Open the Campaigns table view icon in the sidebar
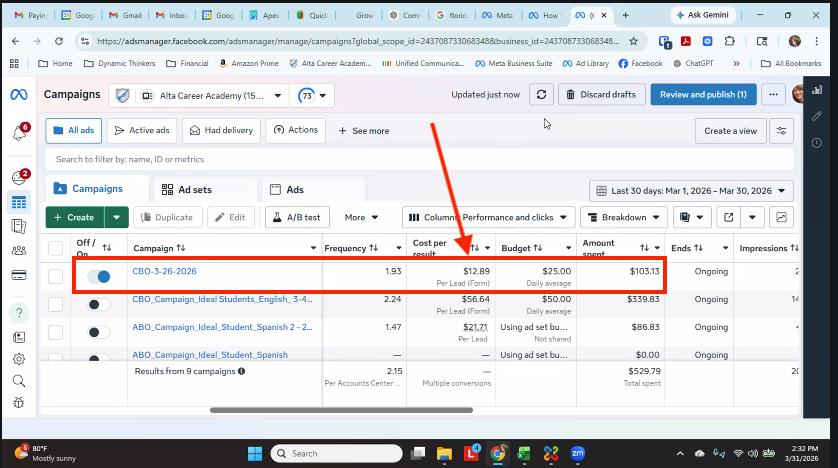This screenshot has width=838, height=468. coord(19,202)
